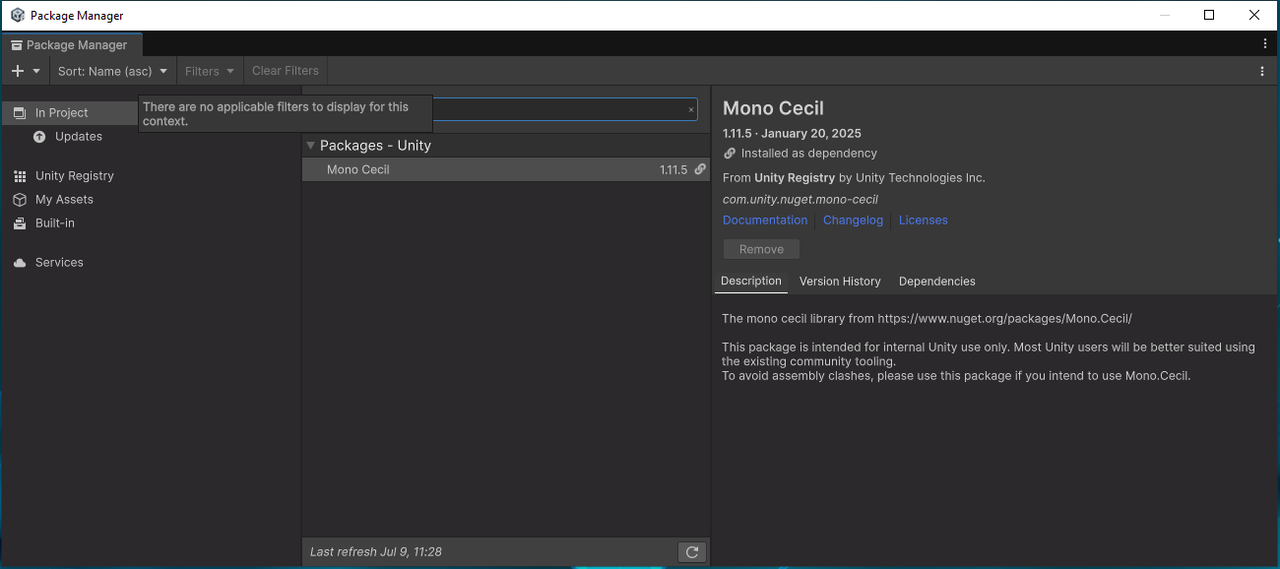Screen dimensions: 1280x569
Task: Open the Package Manager tab kebab menu
Action: 1265,44
